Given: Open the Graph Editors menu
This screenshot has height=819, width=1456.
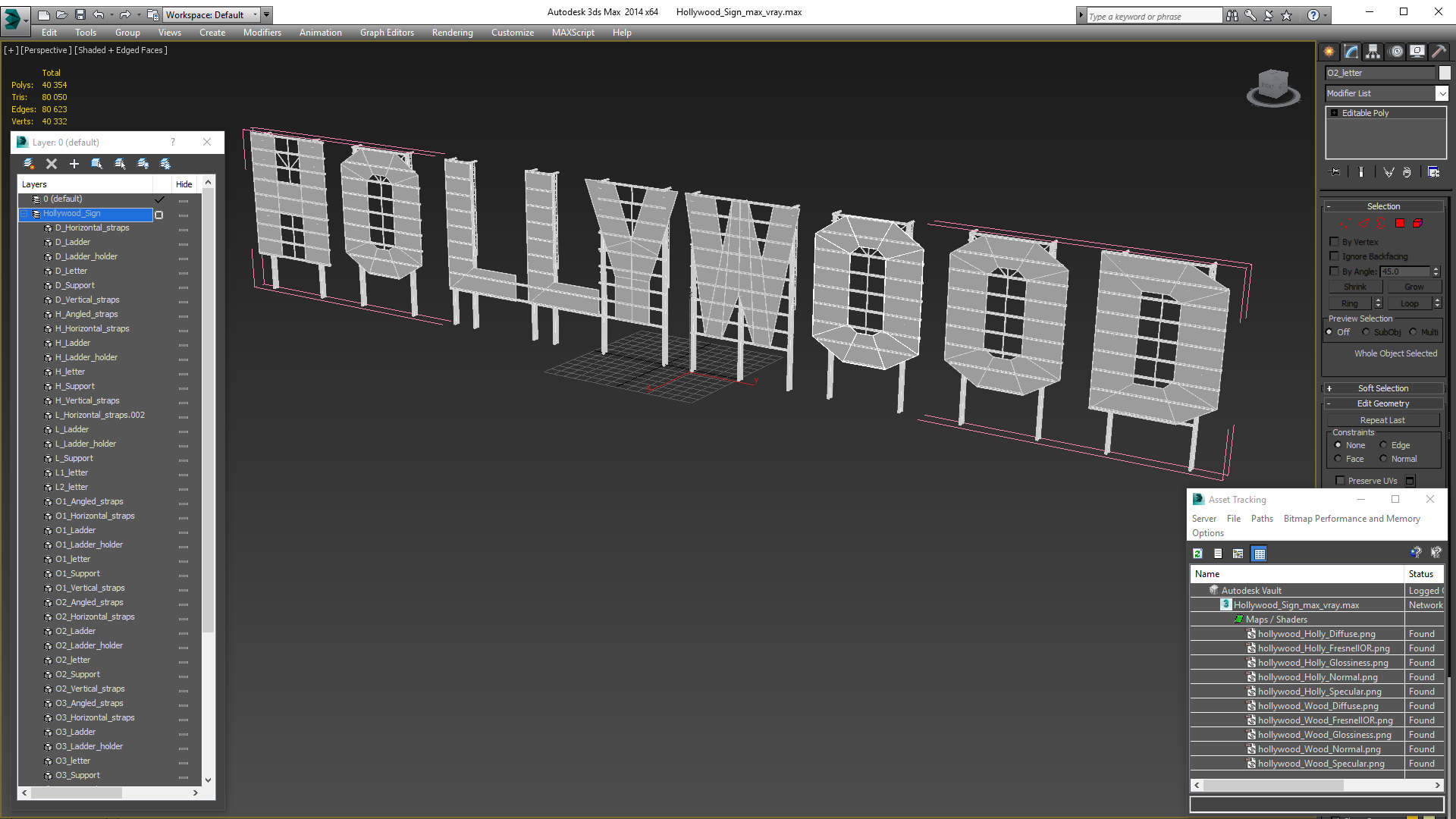Looking at the screenshot, I should [387, 33].
